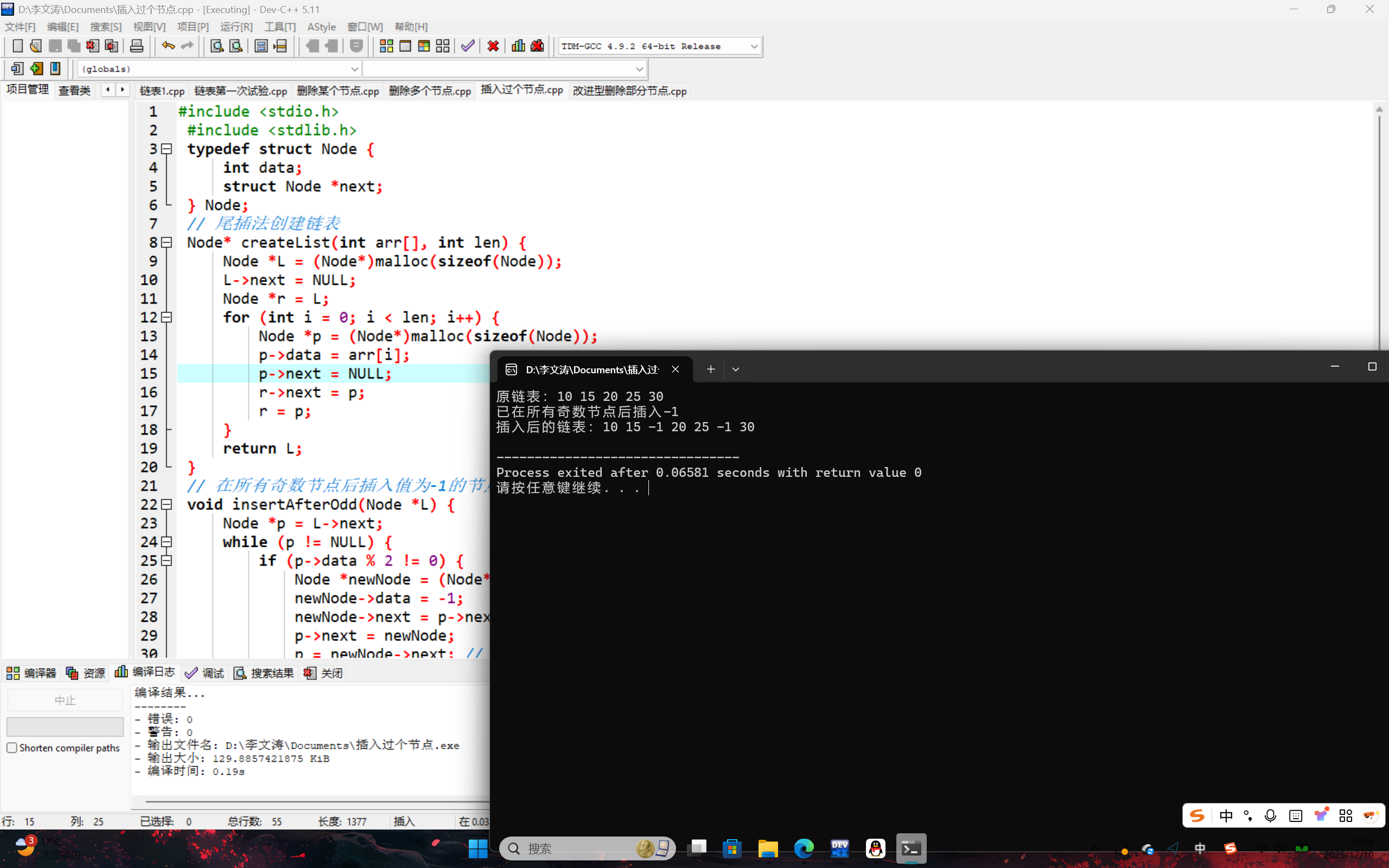The image size is (1389, 868).
Task: Open Dev-C++ from the Windows taskbar
Action: click(839, 848)
